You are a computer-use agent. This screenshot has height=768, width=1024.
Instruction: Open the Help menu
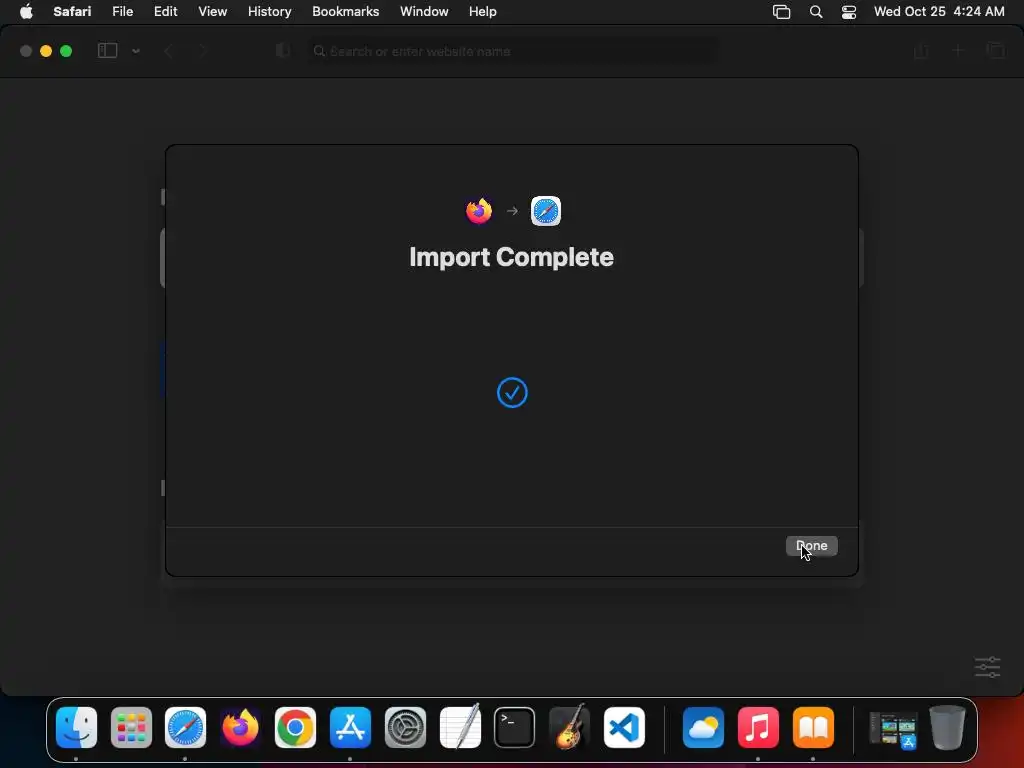tap(483, 12)
